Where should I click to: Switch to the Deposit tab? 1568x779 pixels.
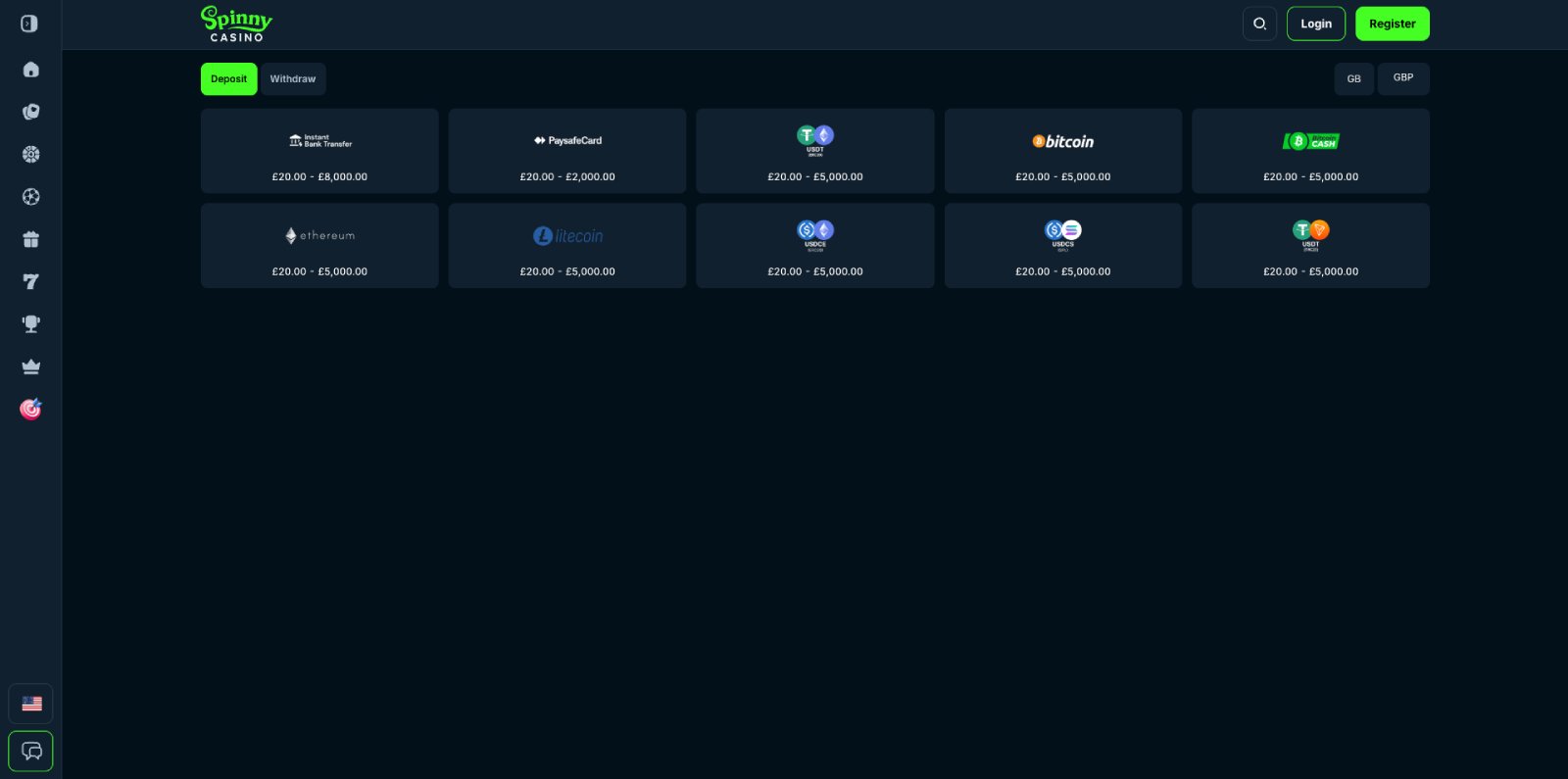pos(229,79)
